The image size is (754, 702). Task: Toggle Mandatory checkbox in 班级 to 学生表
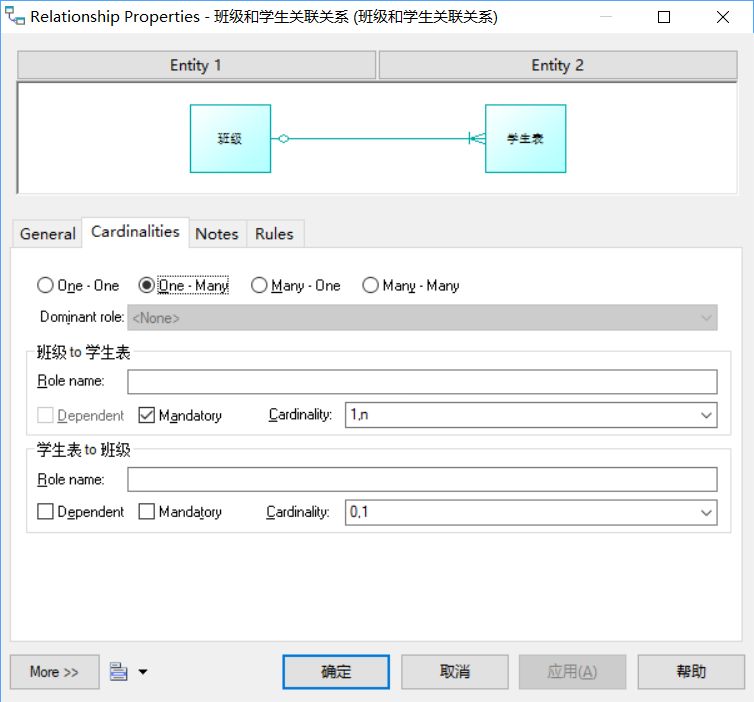pyautogui.click(x=146, y=415)
